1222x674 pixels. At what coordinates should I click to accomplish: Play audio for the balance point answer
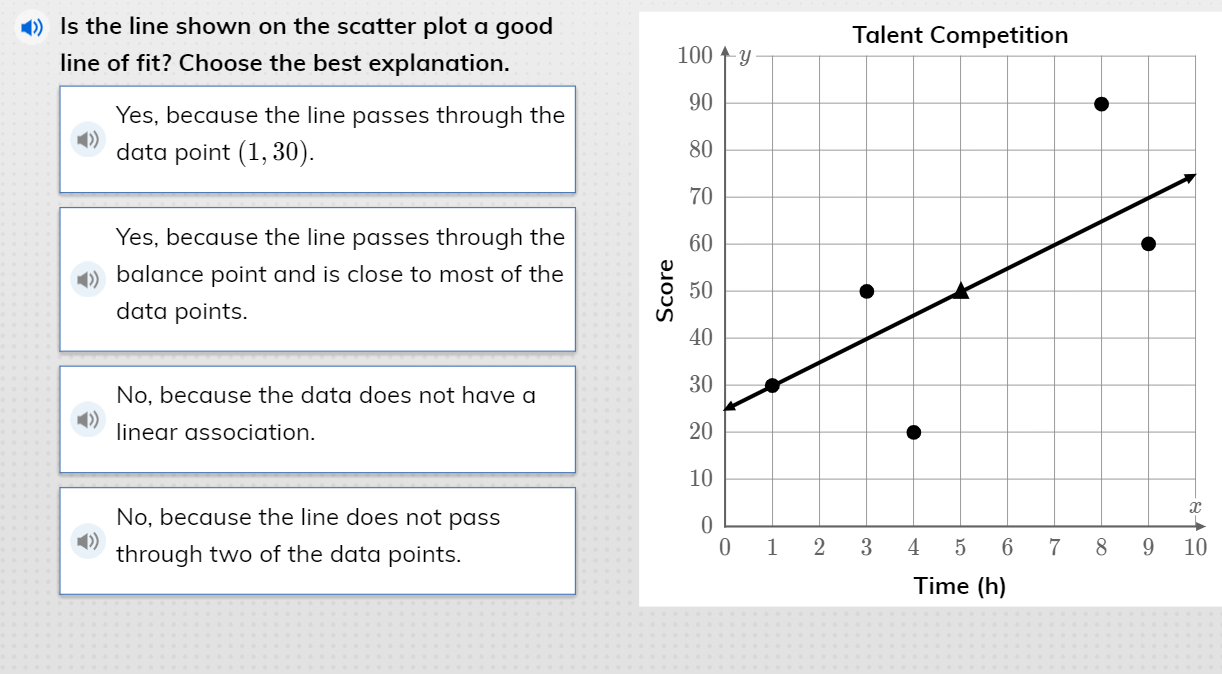click(88, 279)
